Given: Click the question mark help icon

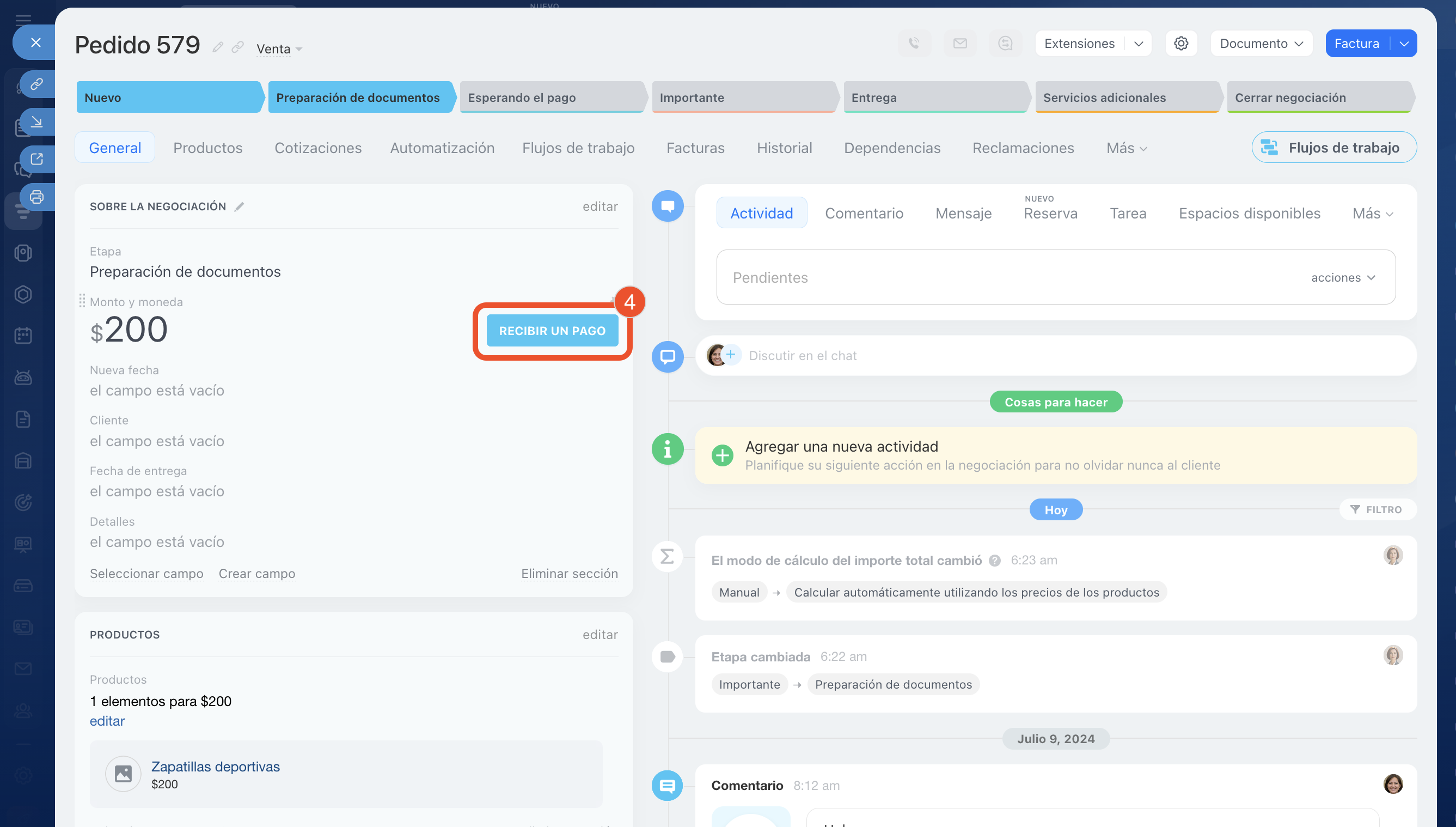Looking at the screenshot, I should click(x=994, y=561).
